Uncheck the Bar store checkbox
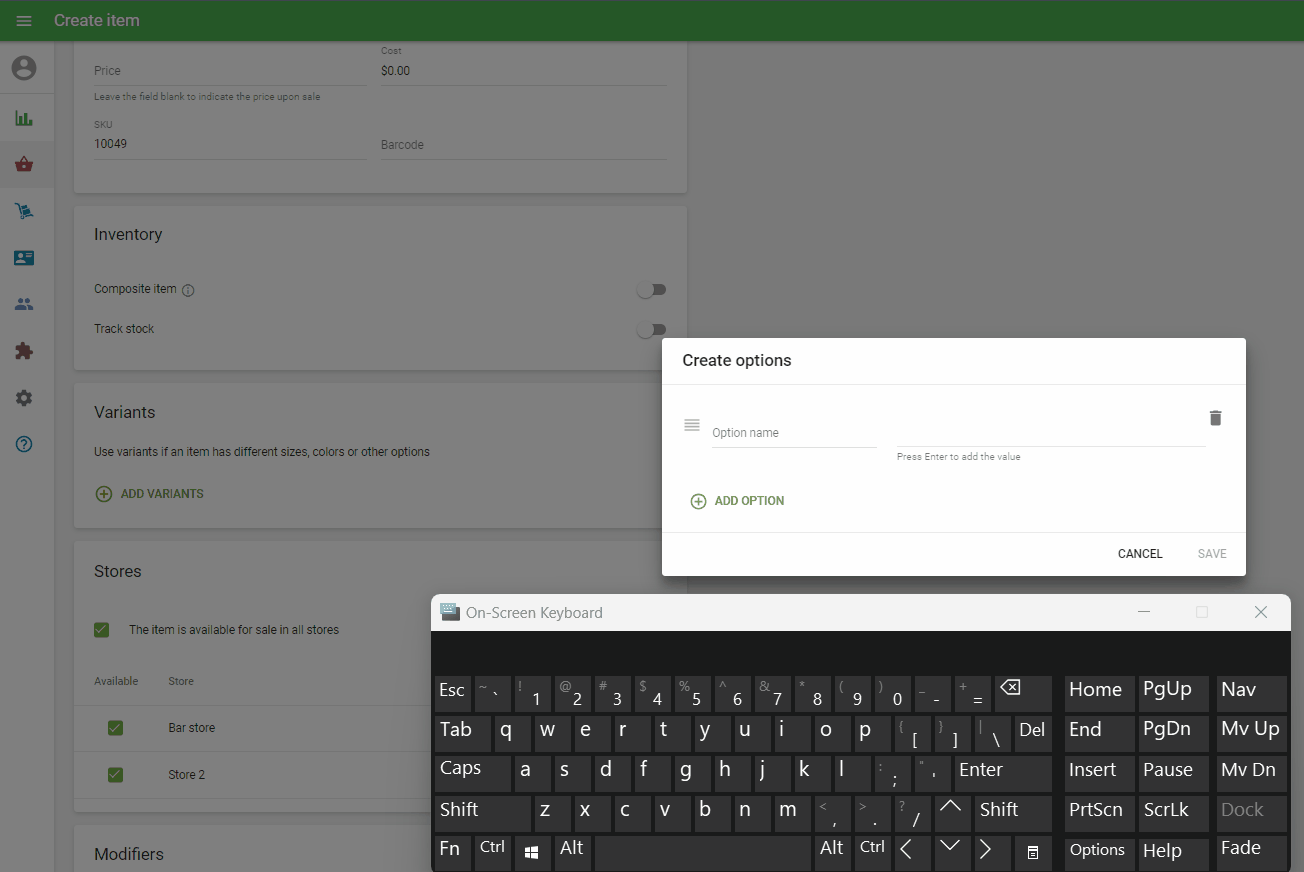The image size is (1304, 872). pyautogui.click(x=115, y=728)
